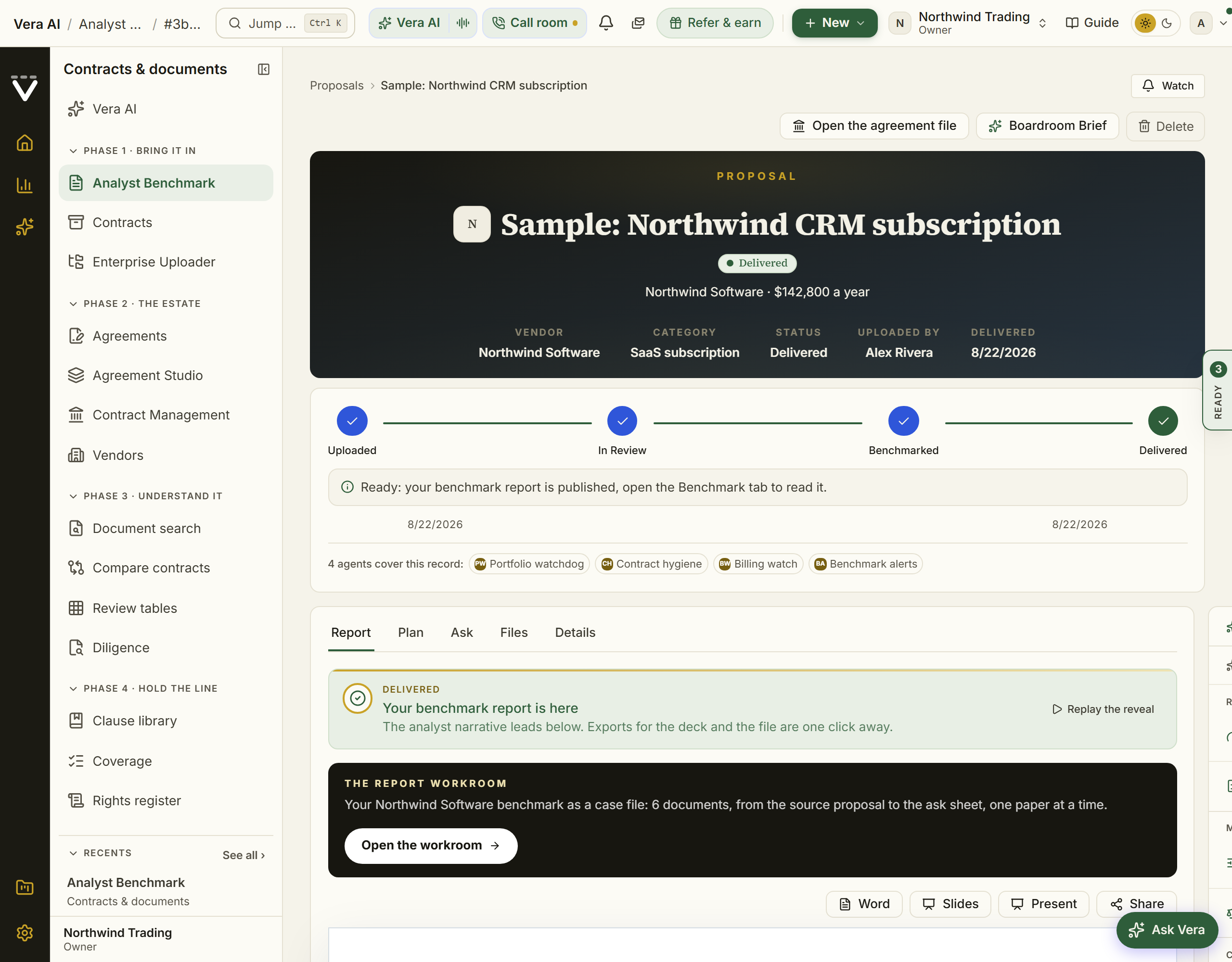This screenshot has width=1232, height=962.
Task: Export report to Word
Action: click(x=864, y=904)
